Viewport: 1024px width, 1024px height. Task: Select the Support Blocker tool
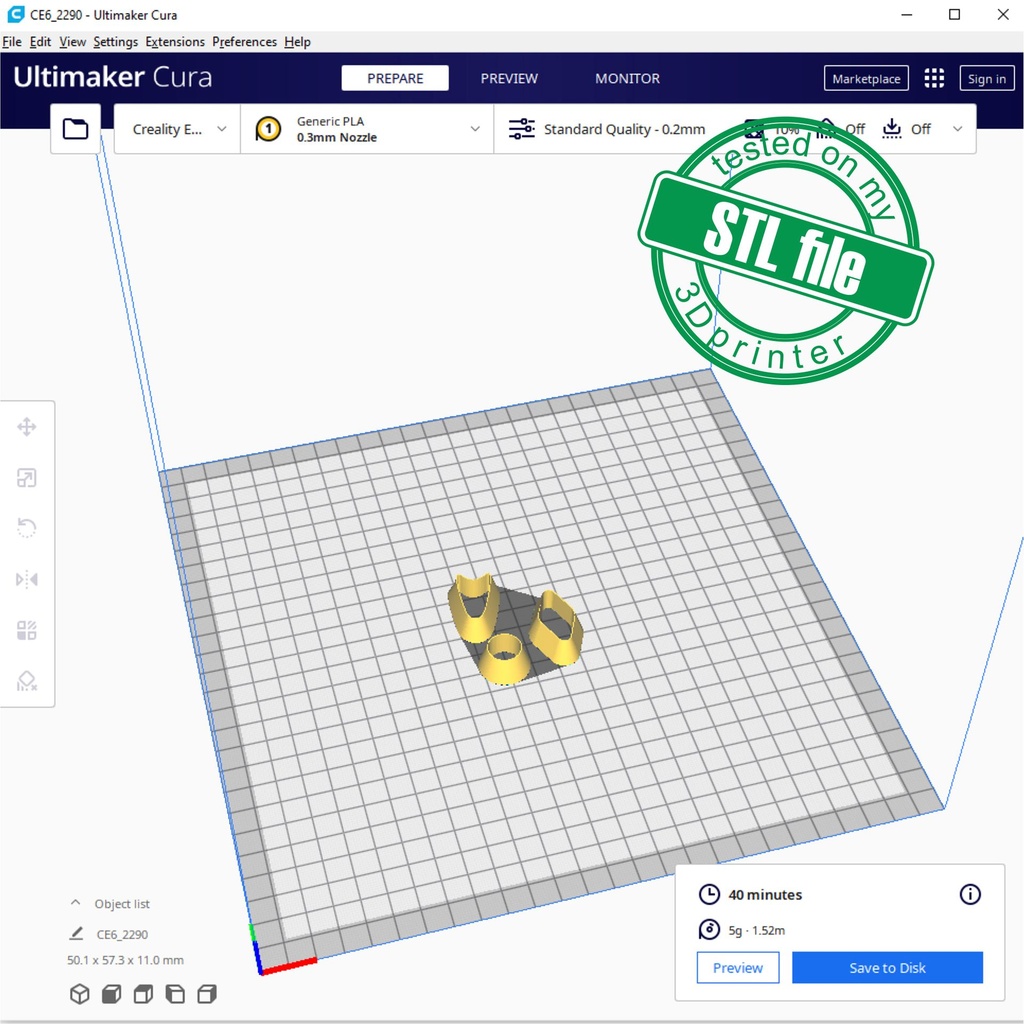(27, 682)
